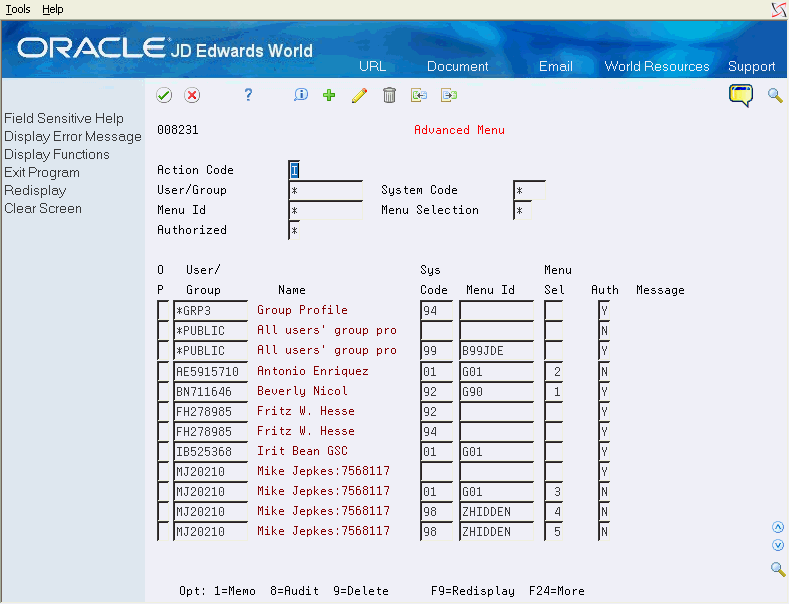Click the BN711646 user field
Screen dimensions: 789x604
pyautogui.click(x=211, y=392)
